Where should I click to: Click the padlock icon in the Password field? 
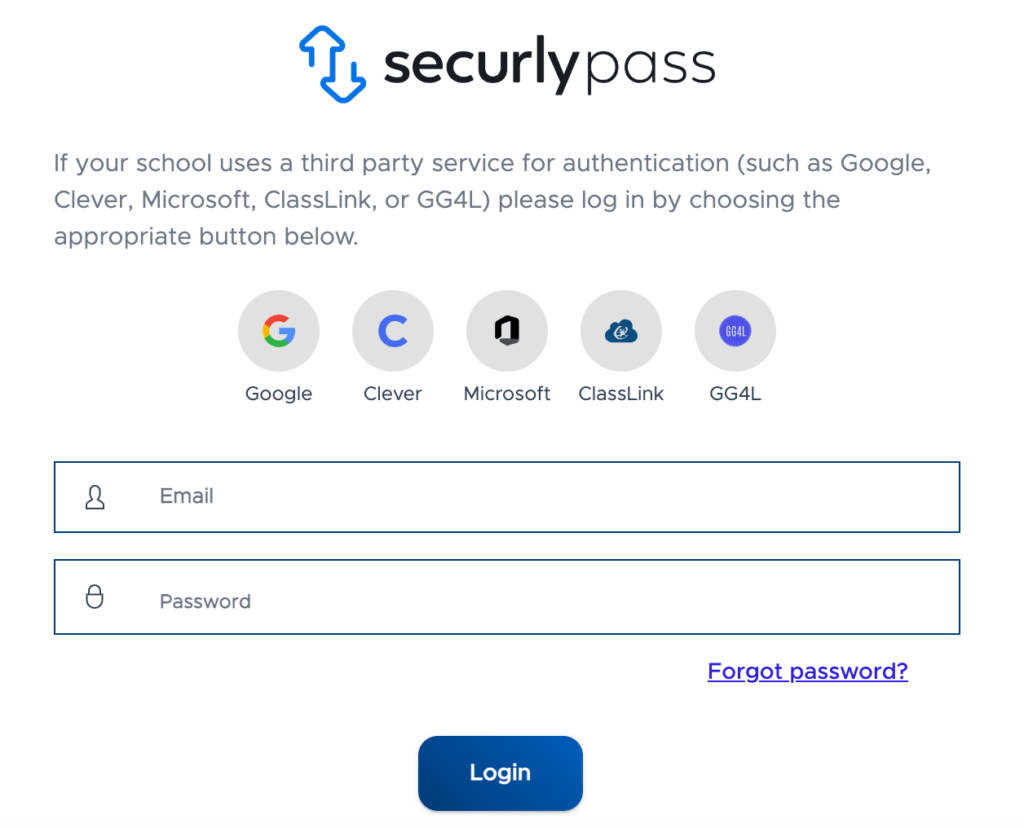click(95, 596)
